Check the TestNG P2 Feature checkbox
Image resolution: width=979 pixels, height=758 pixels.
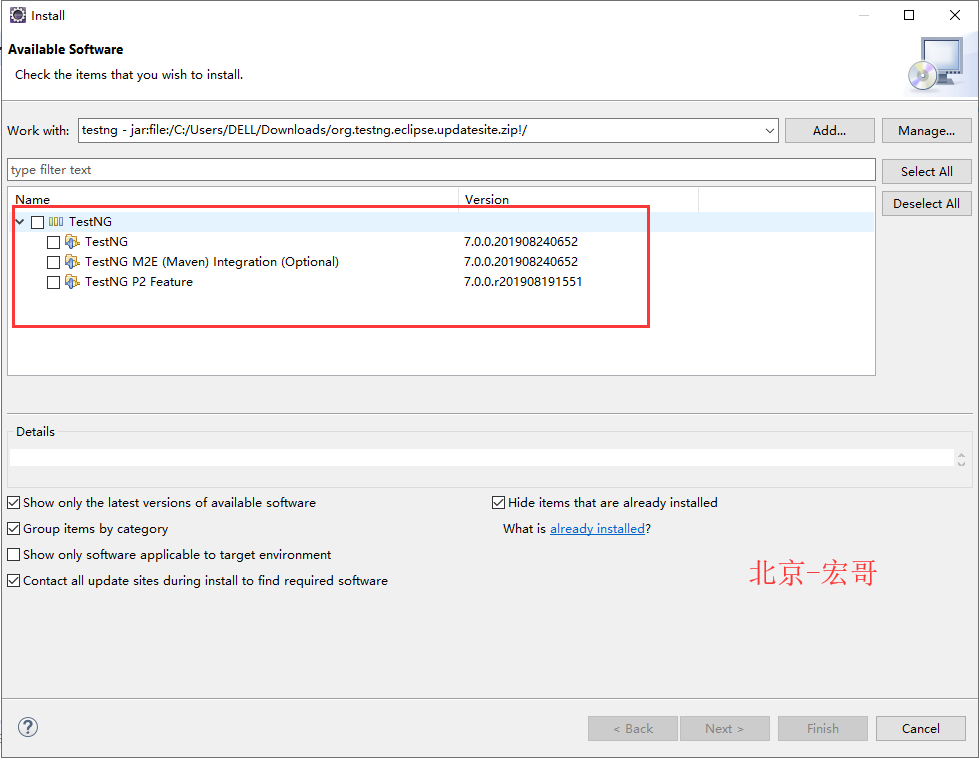[x=54, y=282]
